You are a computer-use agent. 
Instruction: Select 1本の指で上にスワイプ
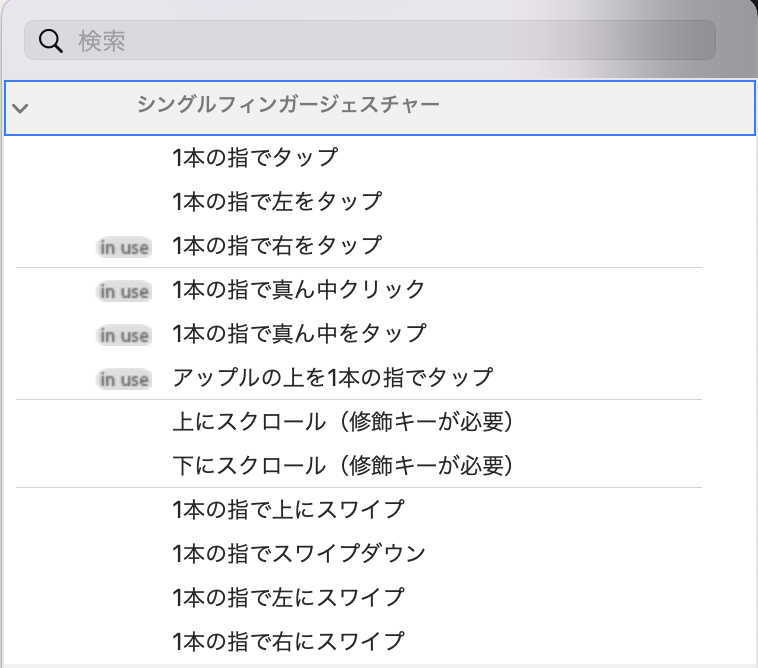click(x=289, y=509)
